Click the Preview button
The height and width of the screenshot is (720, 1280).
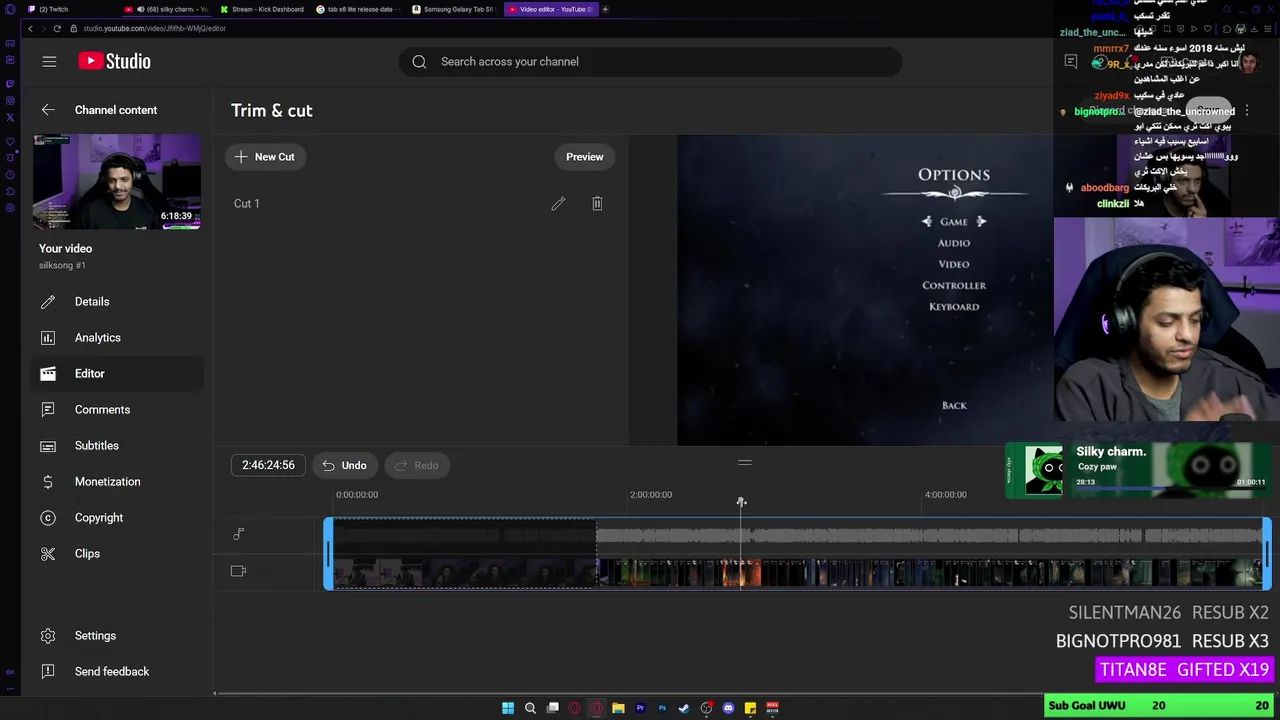[x=585, y=157]
